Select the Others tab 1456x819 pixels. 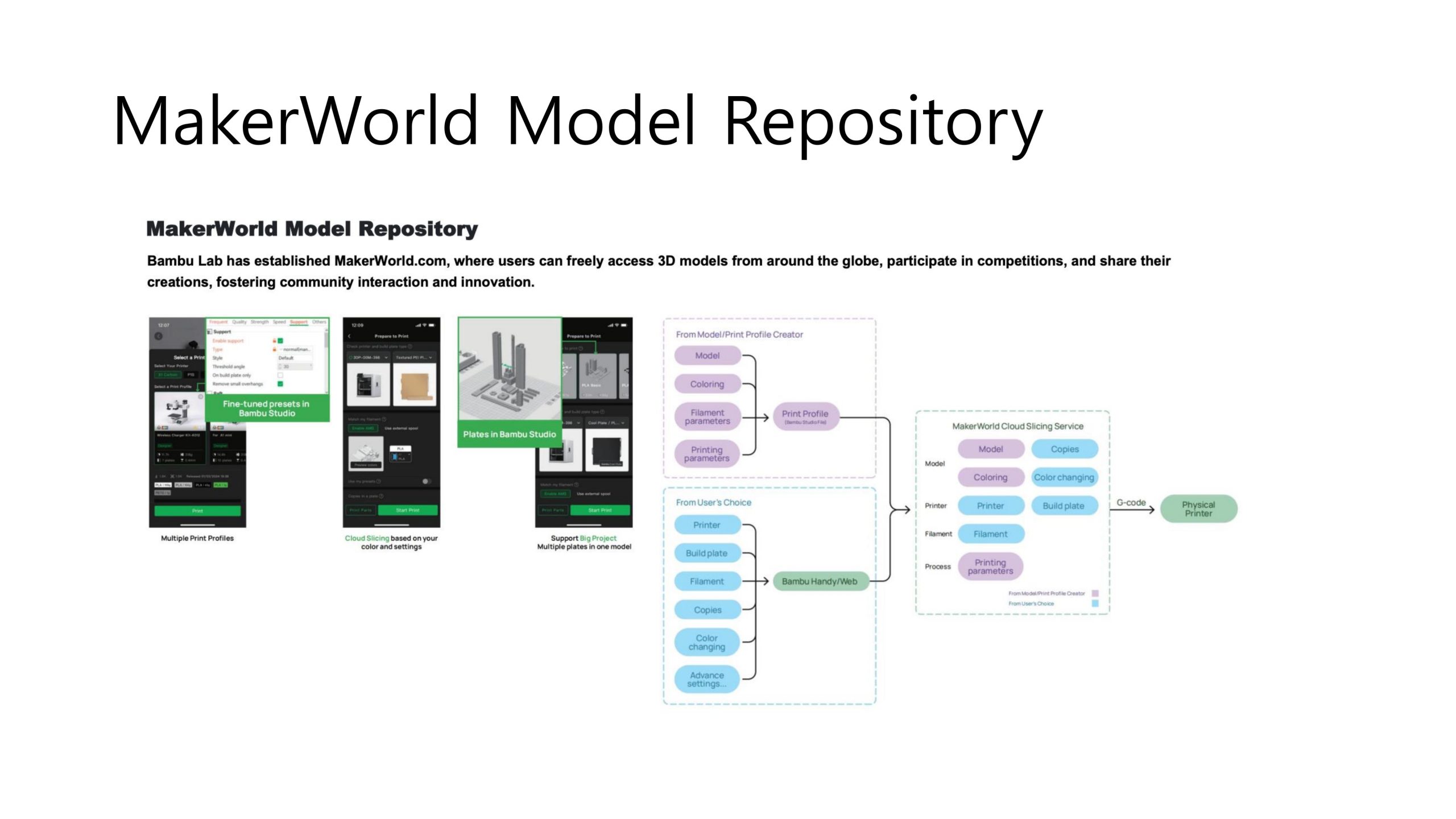(x=319, y=322)
